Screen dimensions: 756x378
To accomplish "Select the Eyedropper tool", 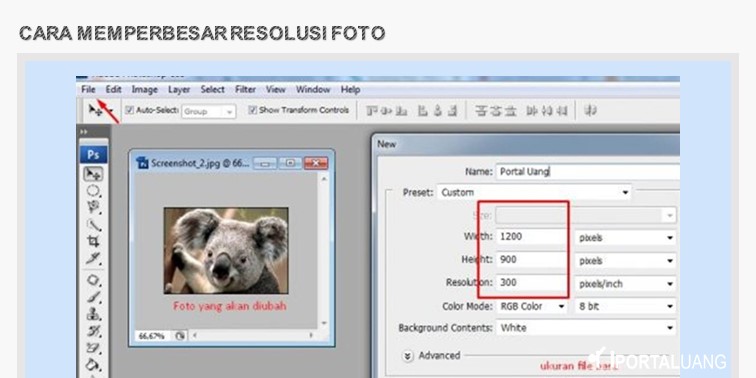I will [x=93, y=258].
